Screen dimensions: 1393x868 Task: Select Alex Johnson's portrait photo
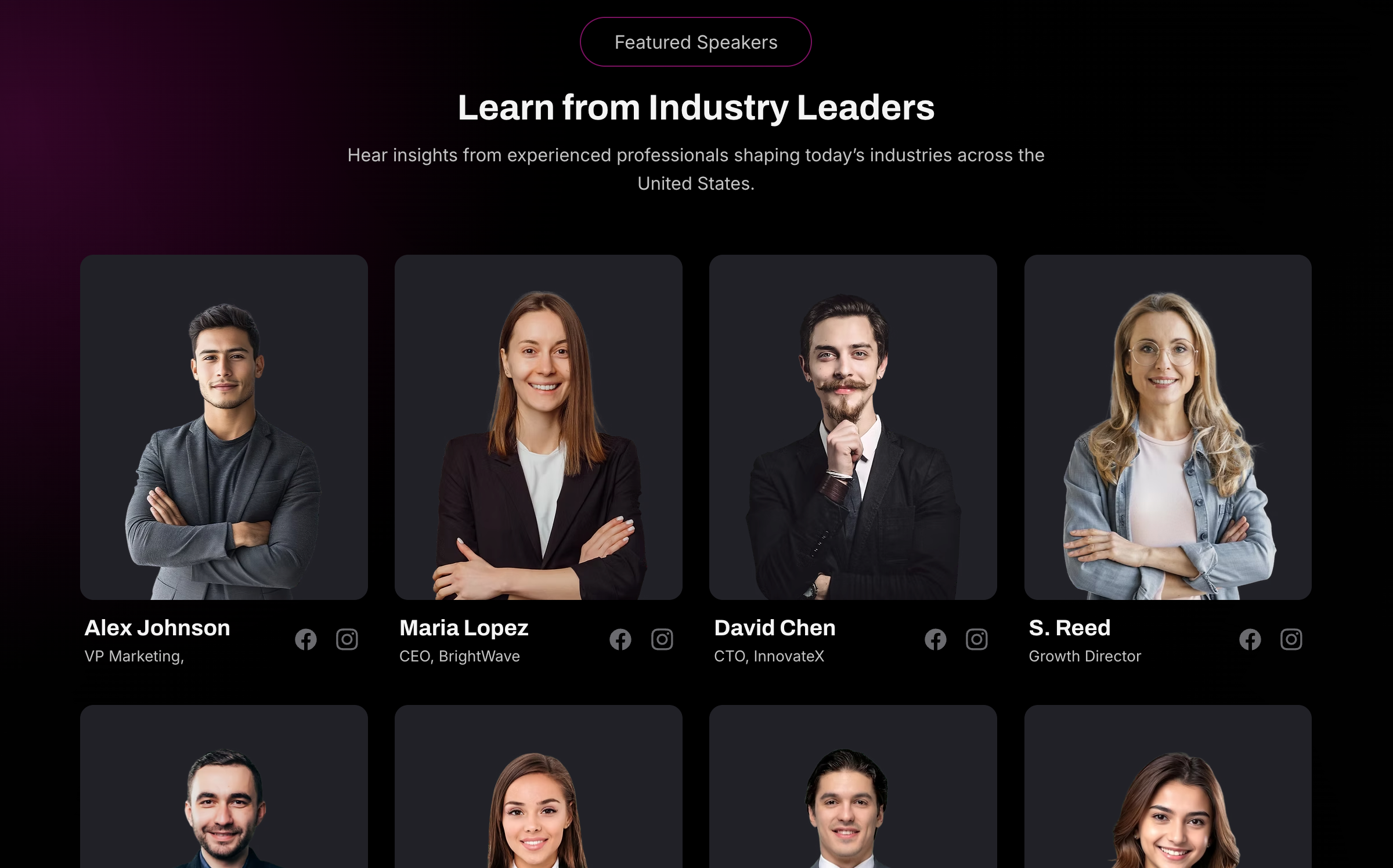tap(224, 427)
